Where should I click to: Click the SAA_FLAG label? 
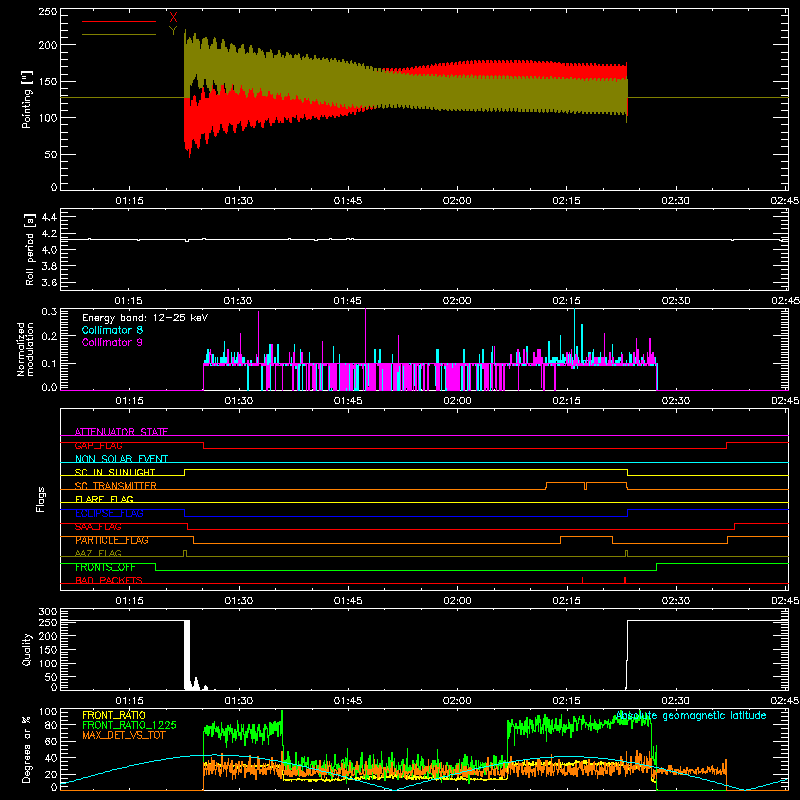[98, 527]
